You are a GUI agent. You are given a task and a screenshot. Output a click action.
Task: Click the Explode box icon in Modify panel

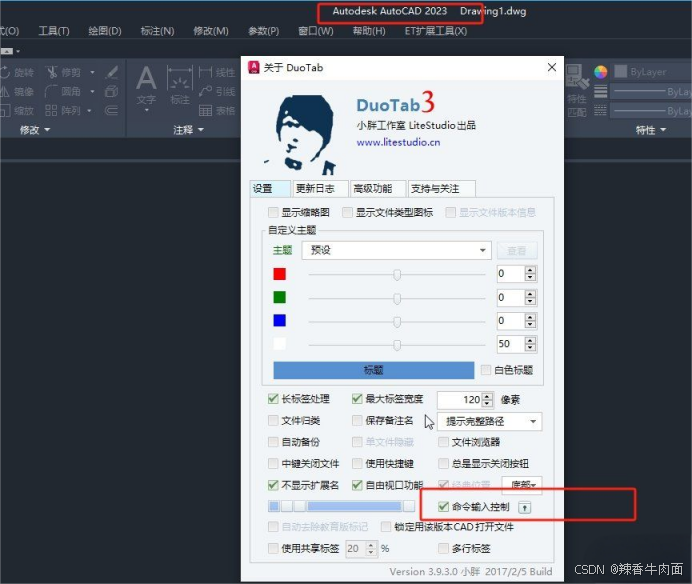[x=112, y=91]
